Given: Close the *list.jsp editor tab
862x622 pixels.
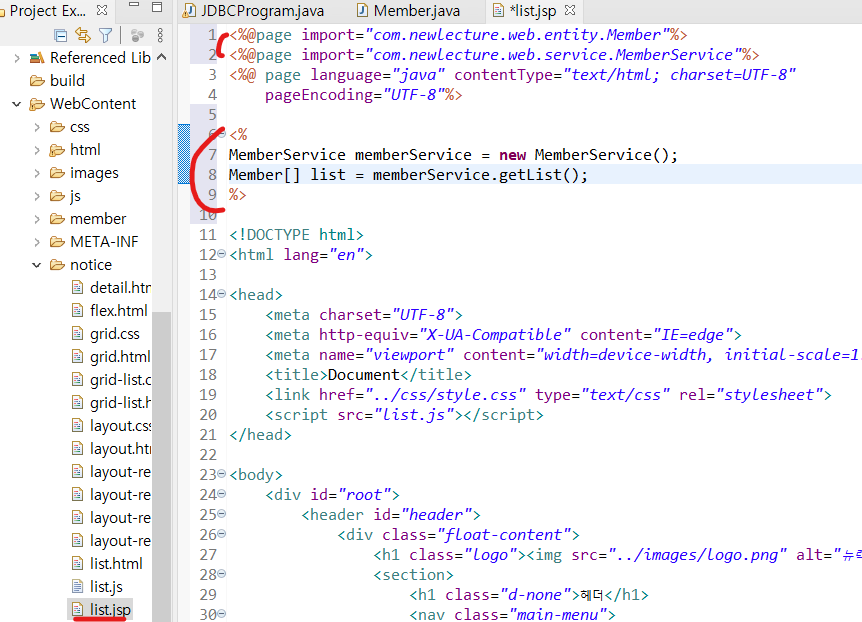Looking at the screenshot, I should [570, 10].
